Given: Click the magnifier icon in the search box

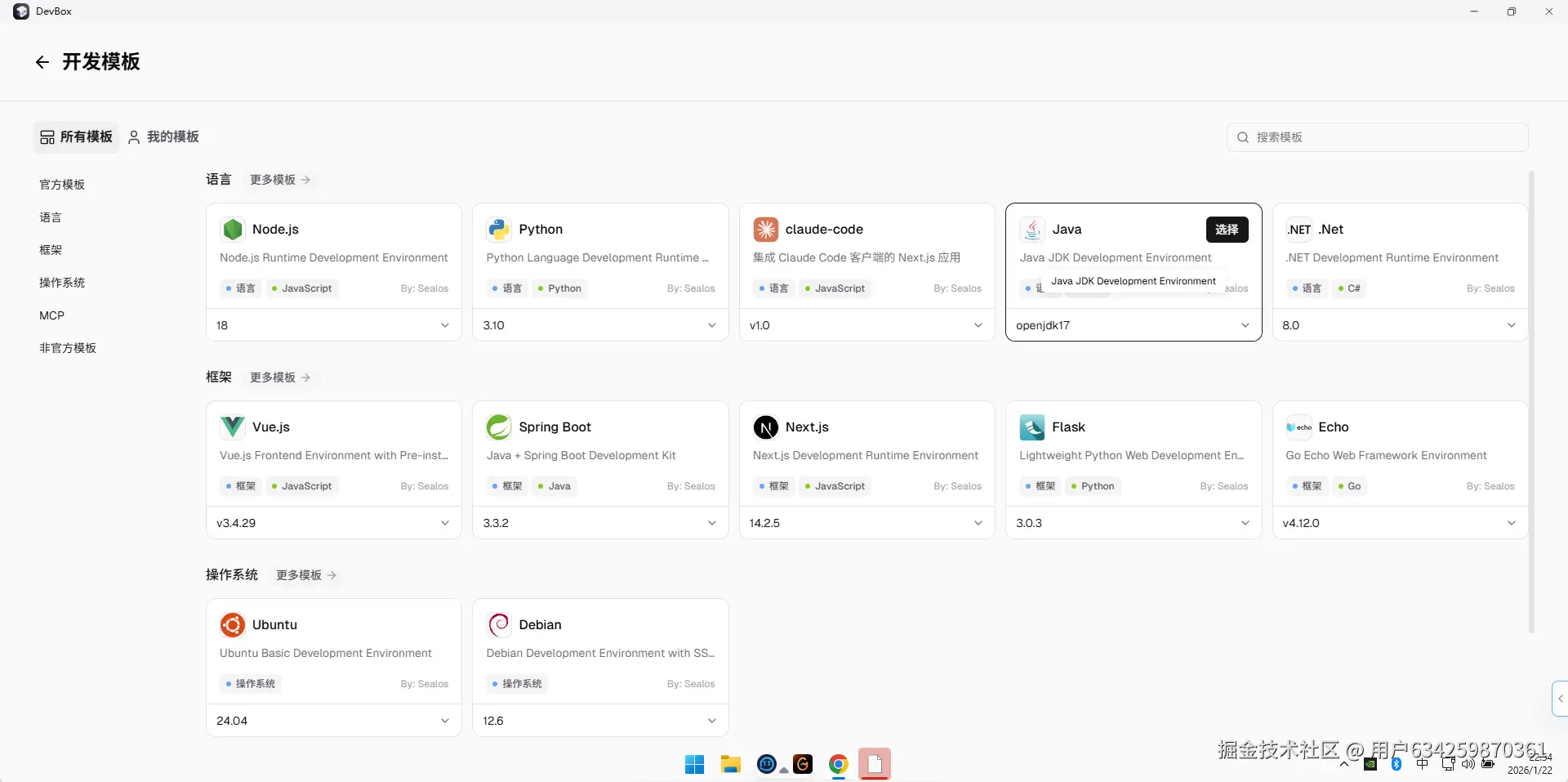Looking at the screenshot, I should tap(1243, 137).
